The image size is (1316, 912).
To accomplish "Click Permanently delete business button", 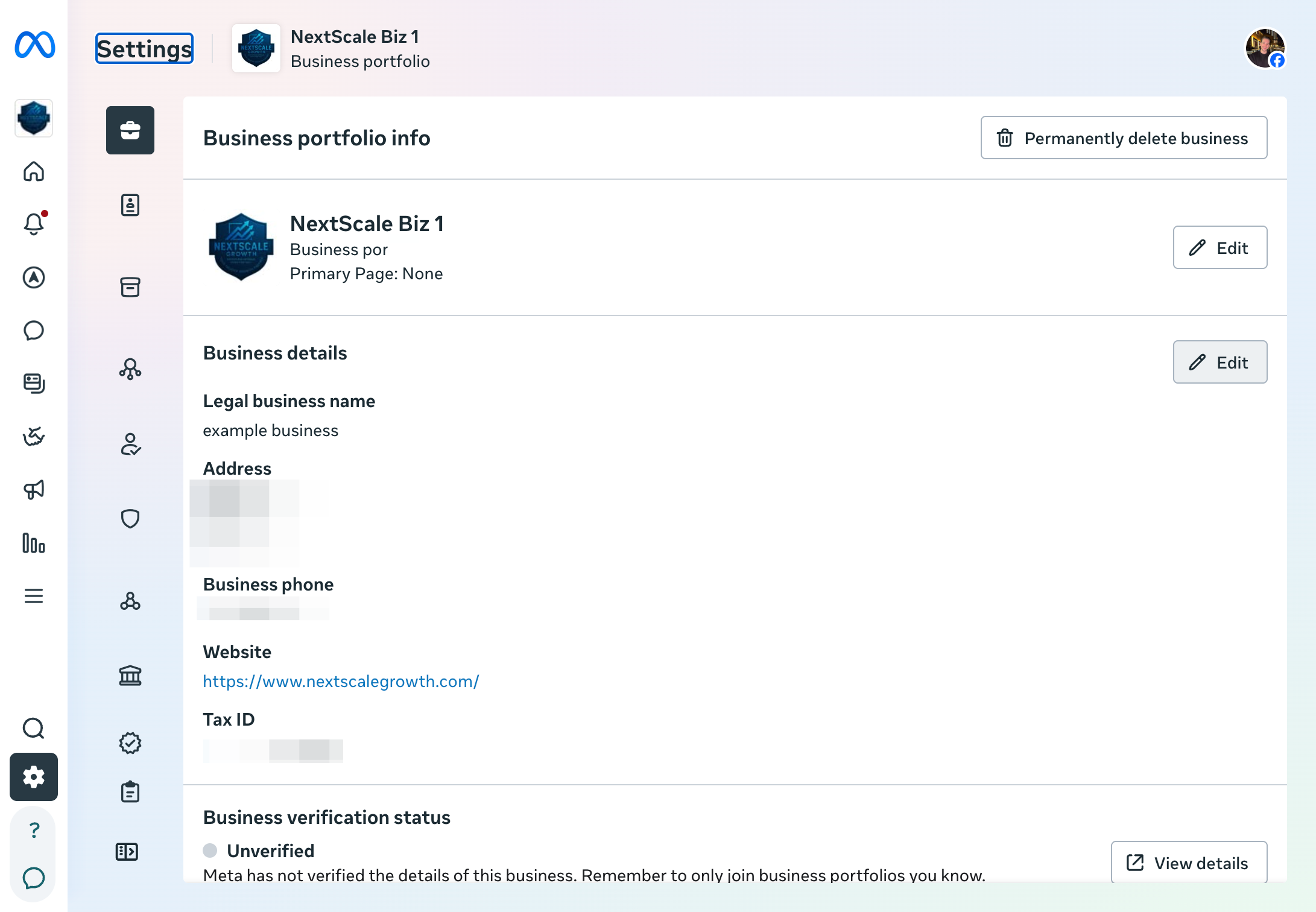I will point(1124,138).
